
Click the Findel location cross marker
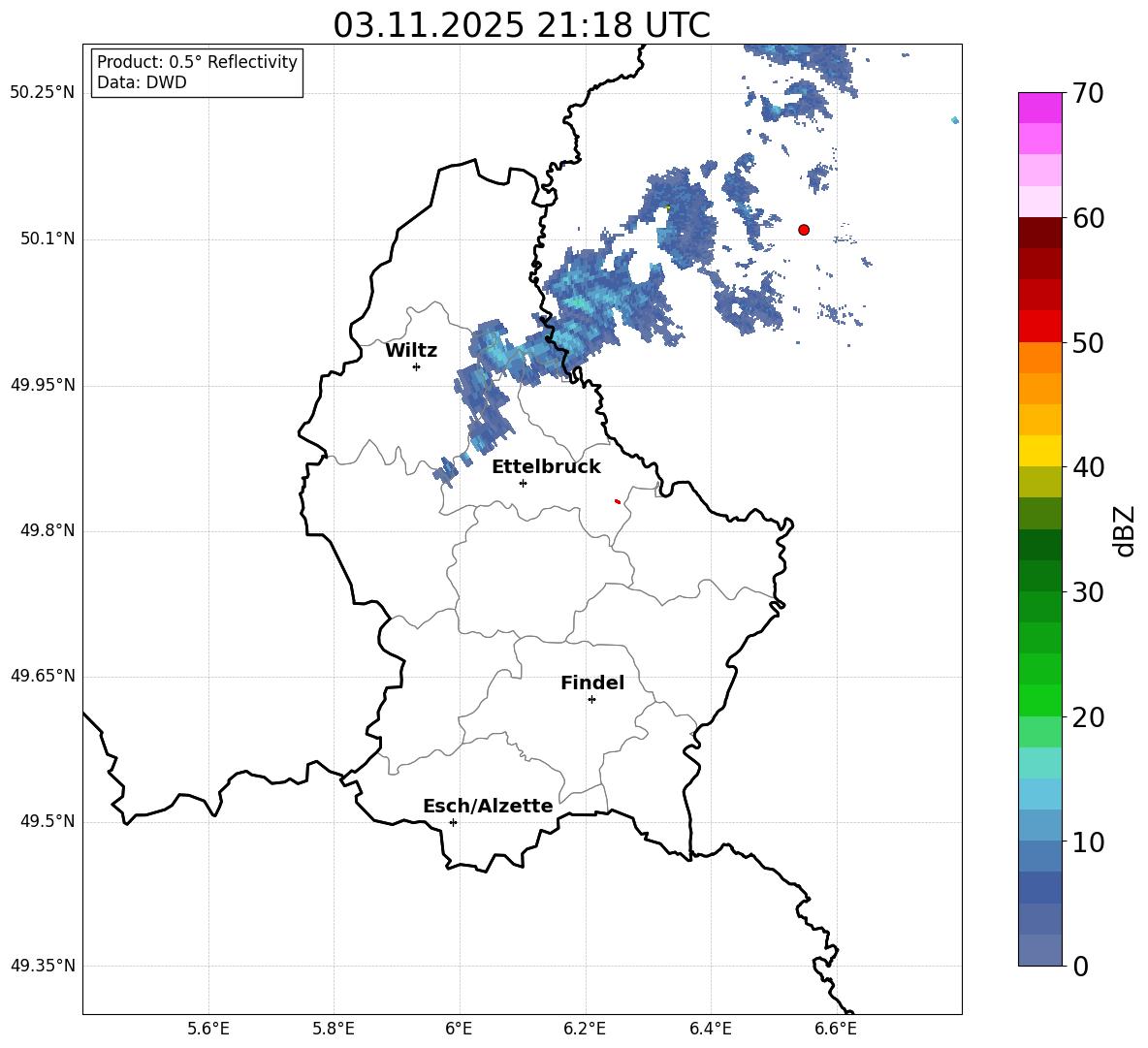[x=591, y=700]
